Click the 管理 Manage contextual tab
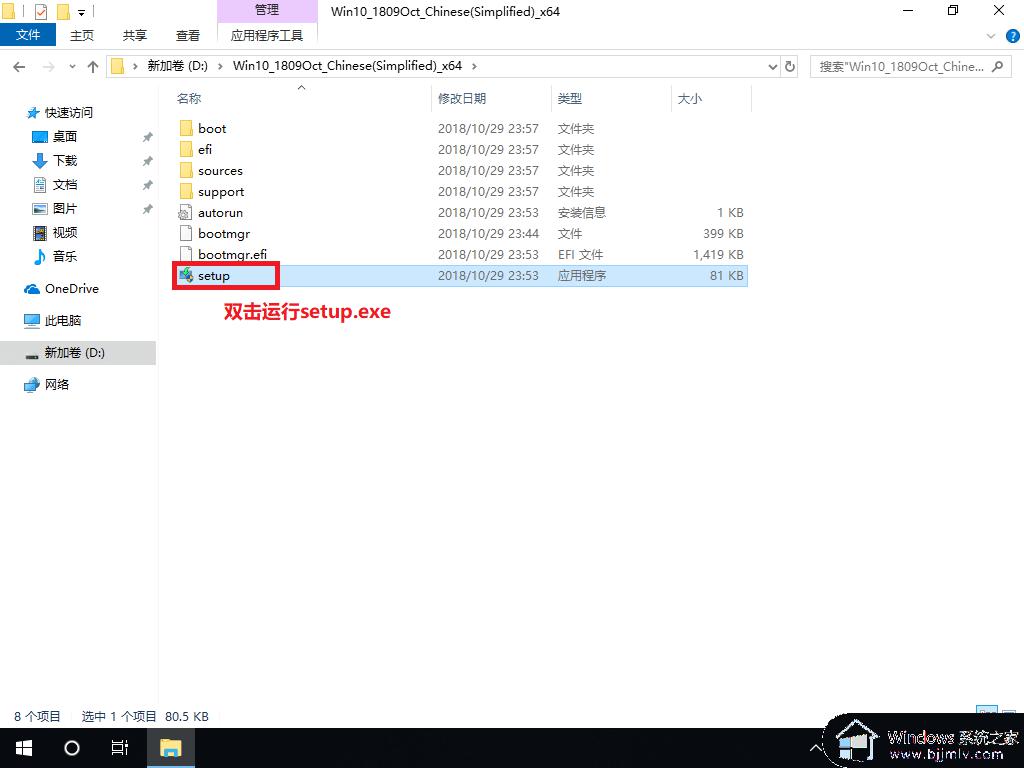1024x768 pixels. click(266, 10)
